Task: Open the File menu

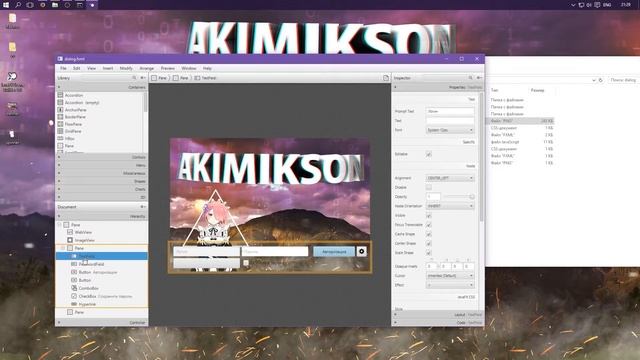Action: (63, 68)
